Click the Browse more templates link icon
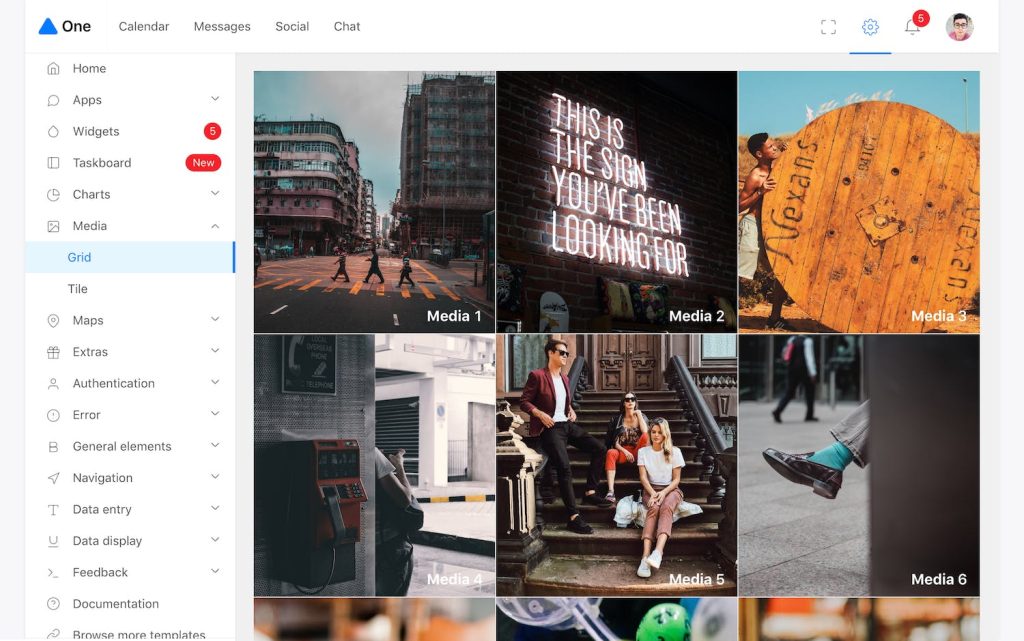Screen dimensions: 1024x641 [54, 634]
